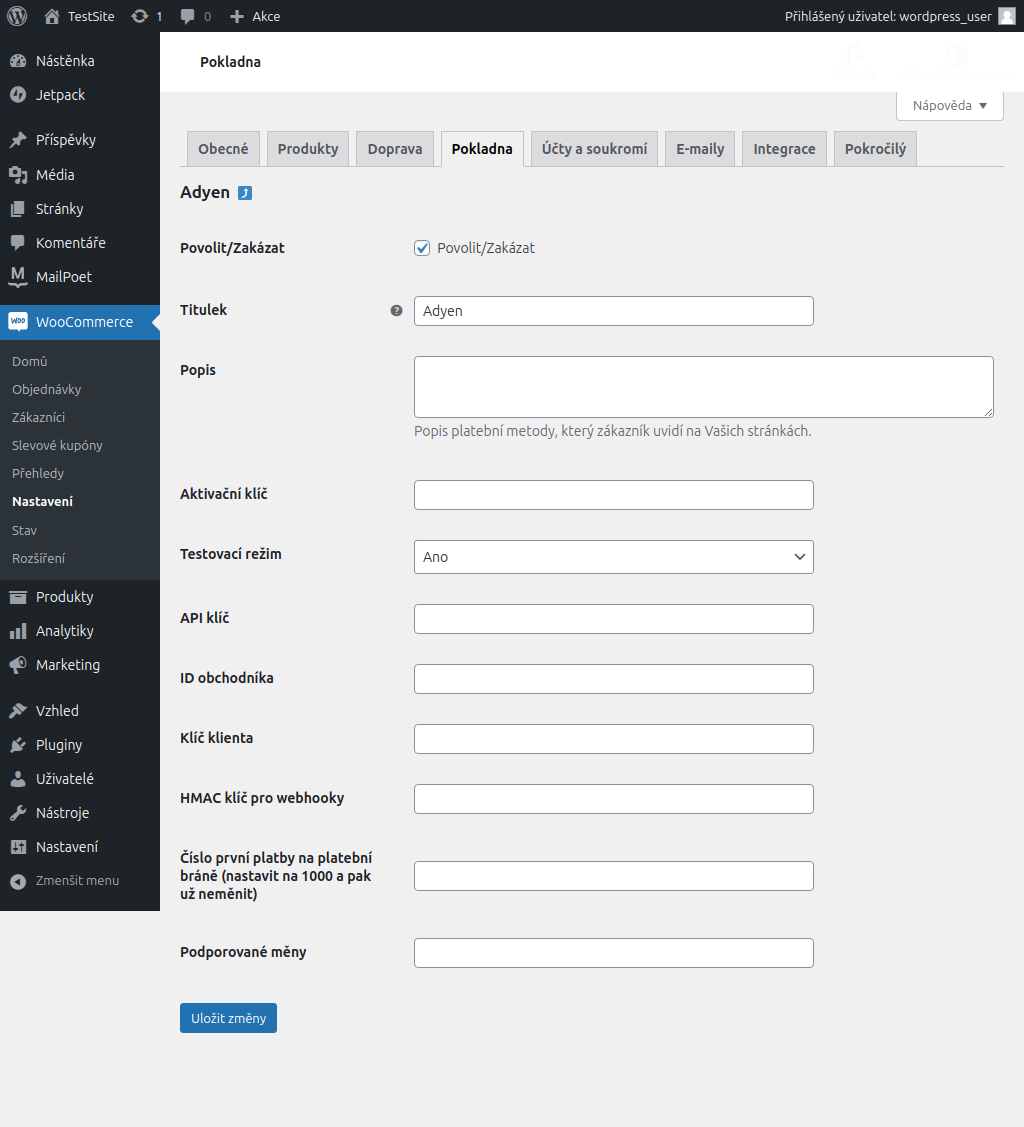Expand the Nápověda help panel
Viewport: 1024px width, 1127px height.
click(949, 106)
